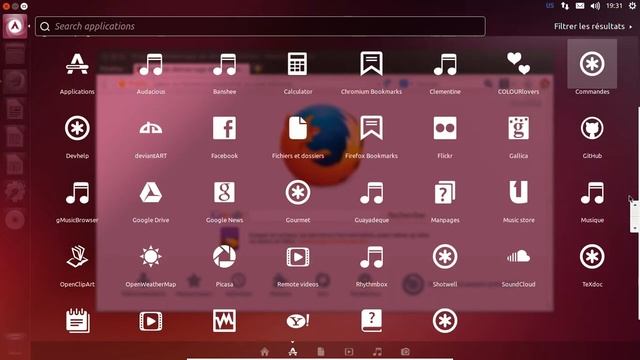Click the Dash home launcher button
Image resolution: width=640 pixels, height=360 pixels.
point(15,26)
